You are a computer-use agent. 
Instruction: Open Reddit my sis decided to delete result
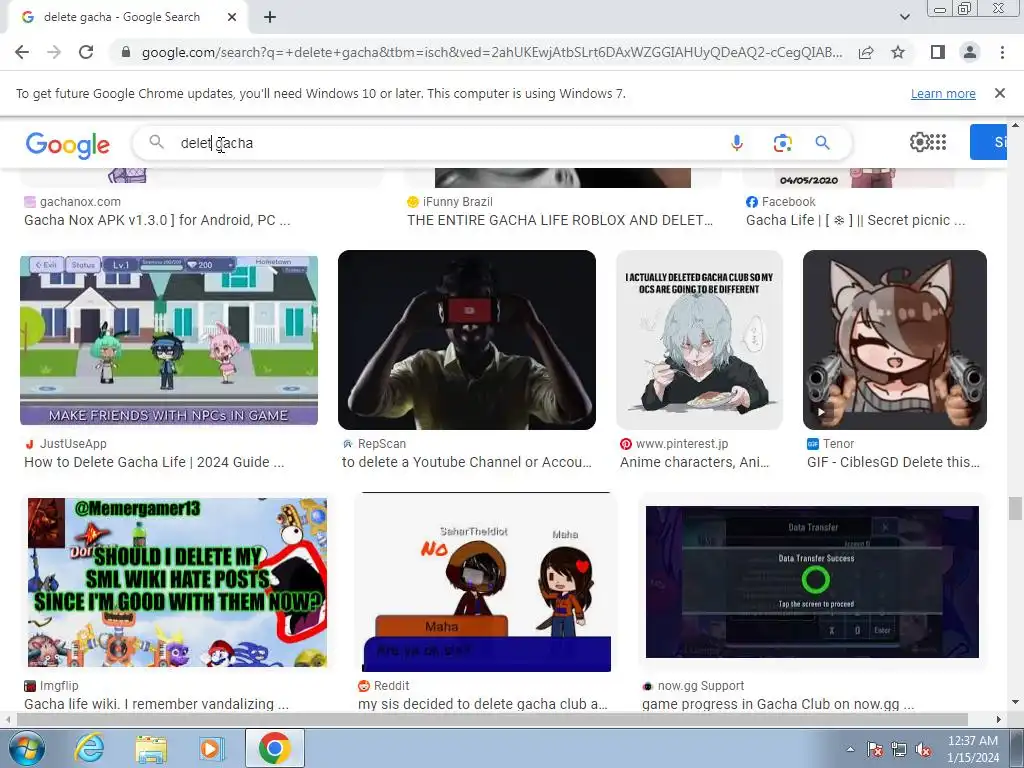click(x=483, y=704)
